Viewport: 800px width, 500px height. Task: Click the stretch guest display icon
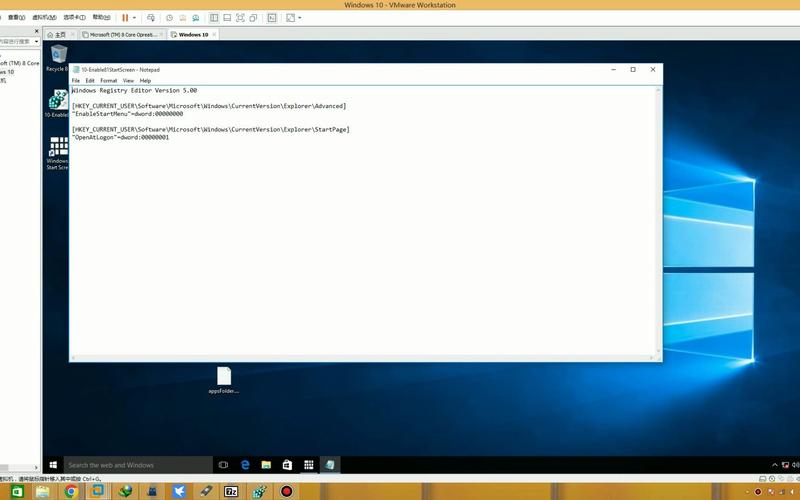pyautogui.click(x=290, y=17)
